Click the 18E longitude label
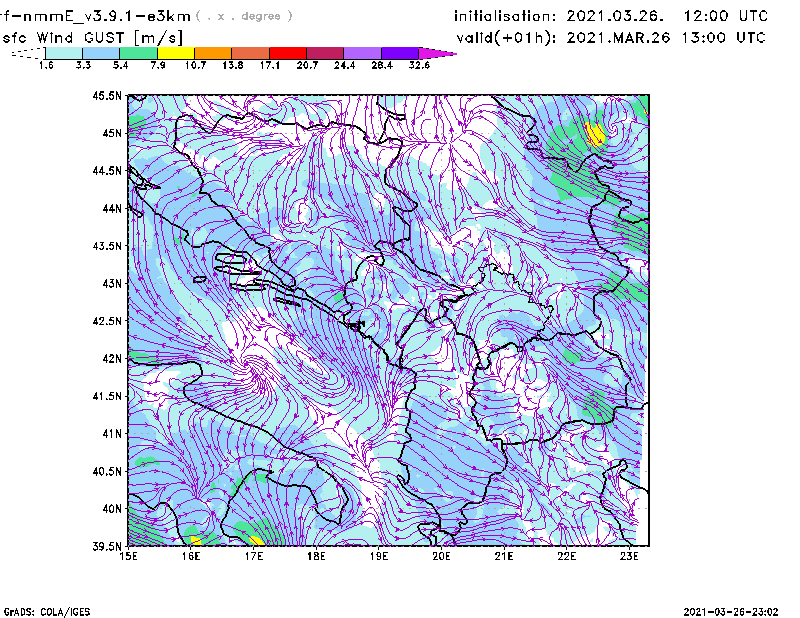The image size is (800, 618). (x=316, y=556)
